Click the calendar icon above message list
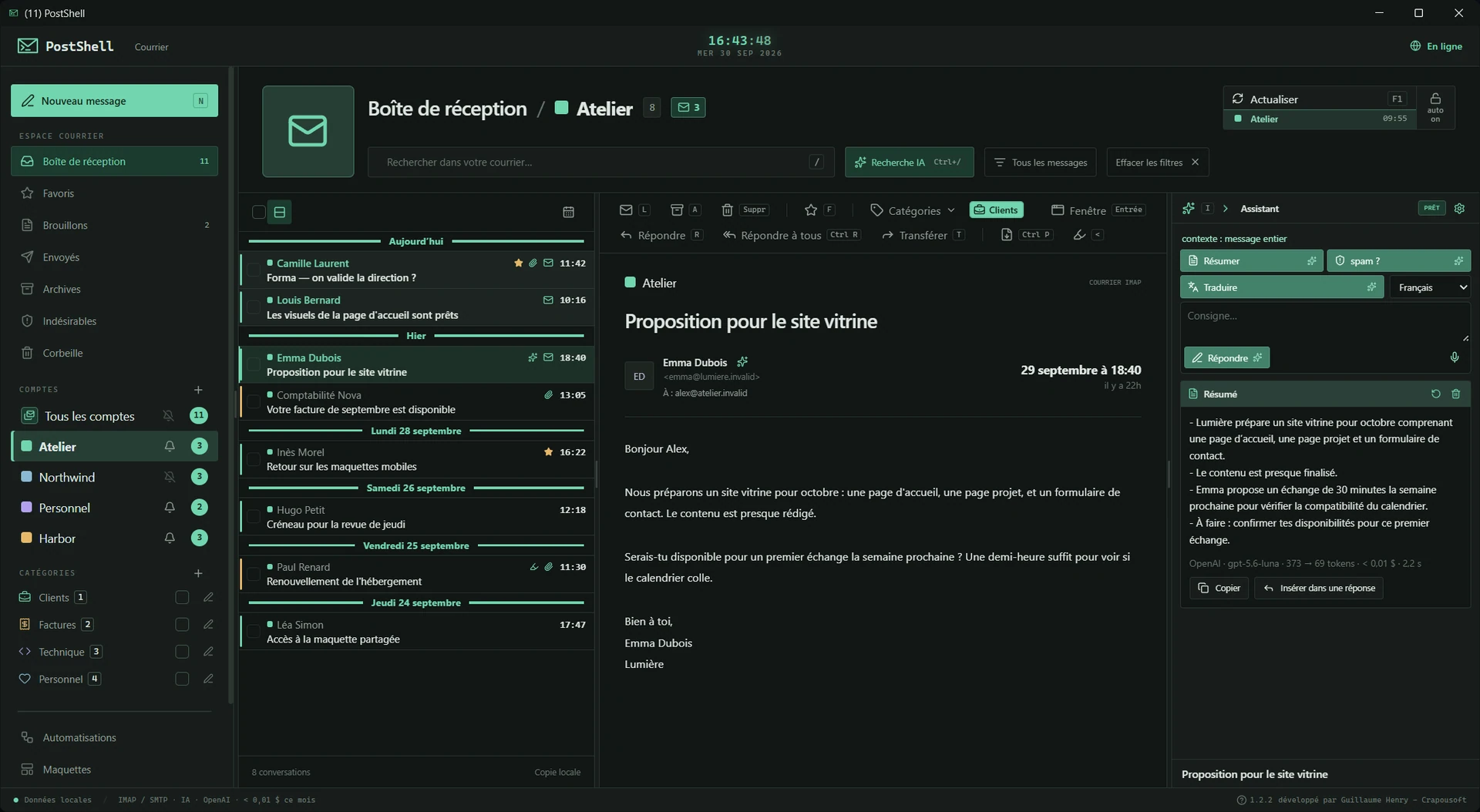 pos(568,212)
